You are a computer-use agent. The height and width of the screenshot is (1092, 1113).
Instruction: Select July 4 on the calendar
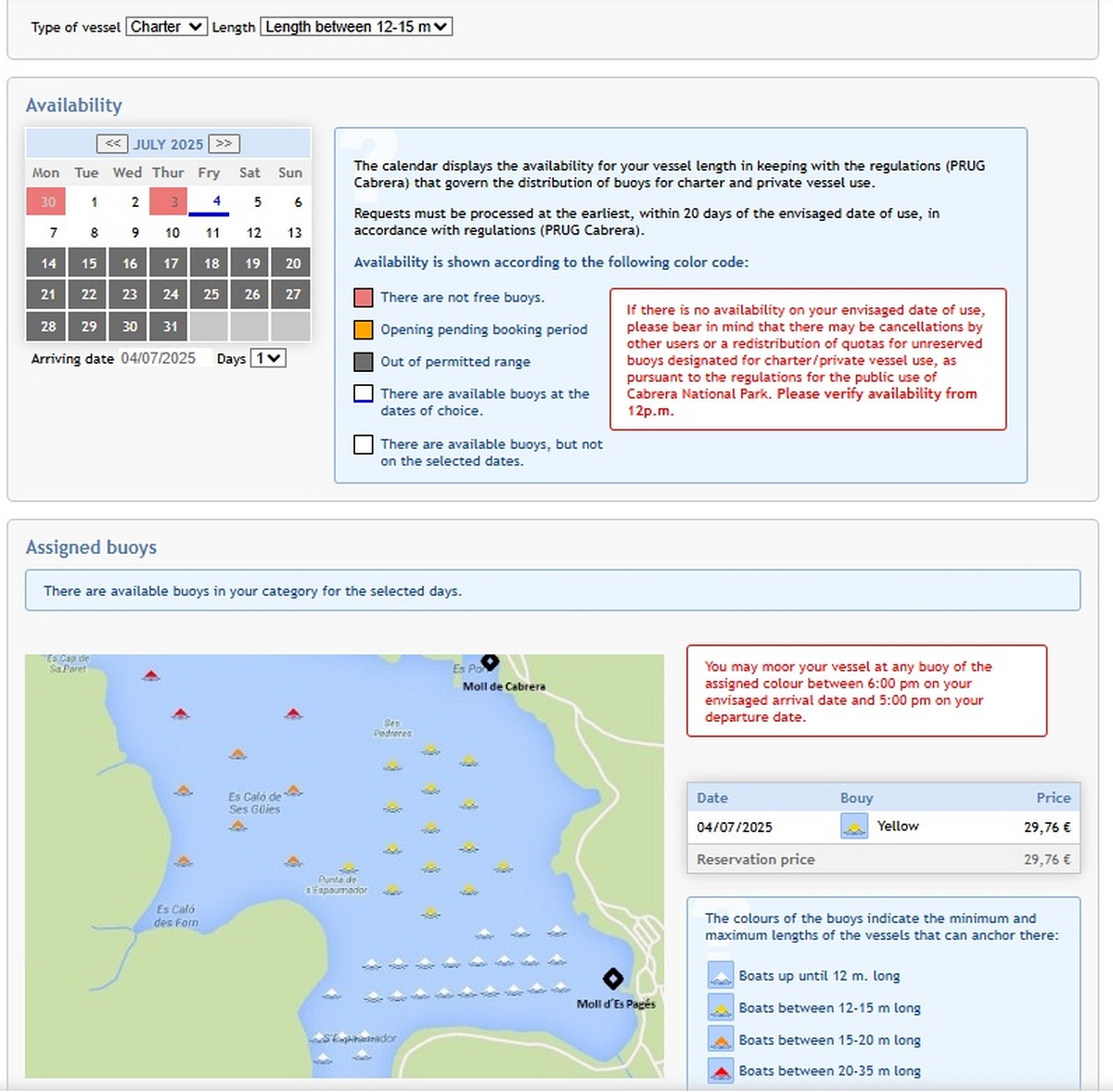[x=216, y=201]
